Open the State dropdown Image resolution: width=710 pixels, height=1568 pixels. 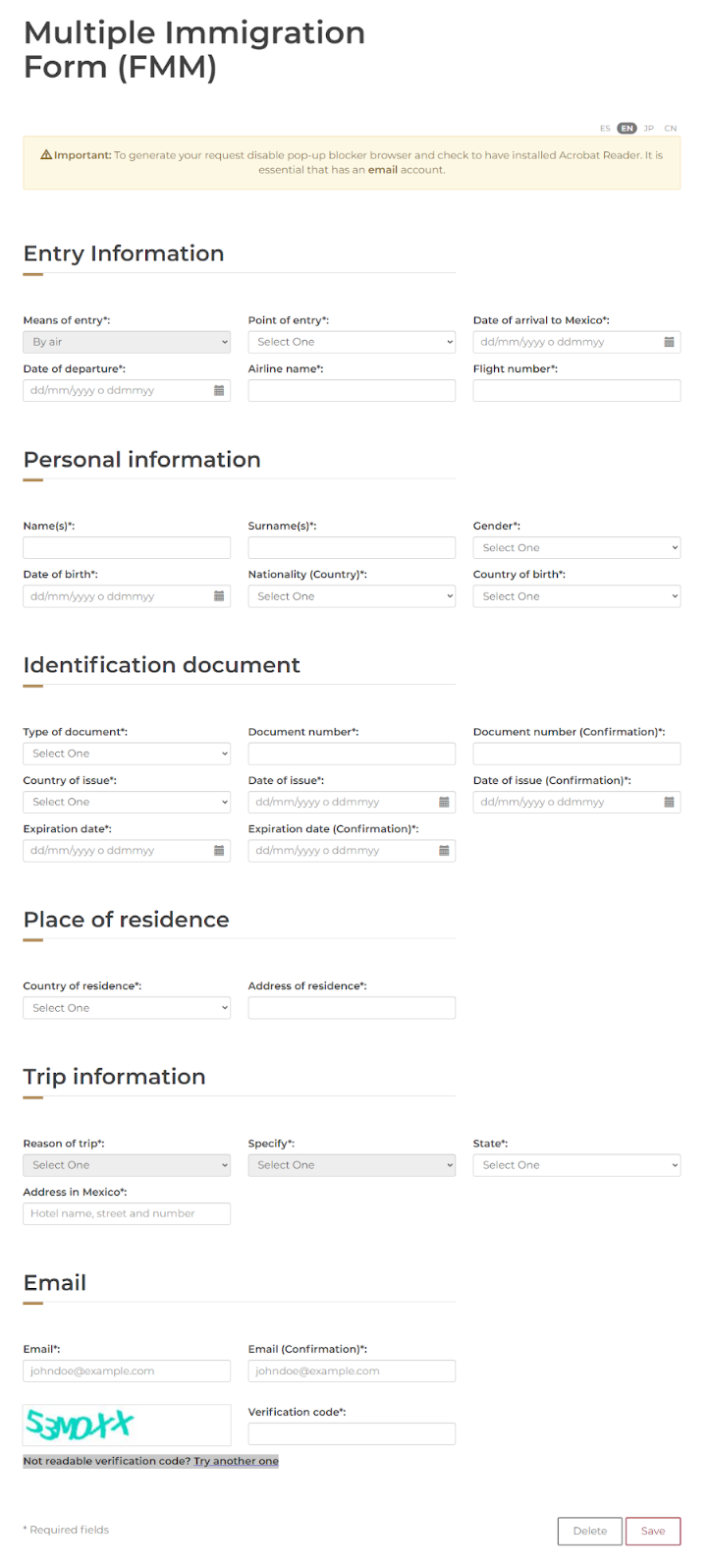(x=576, y=1165)
